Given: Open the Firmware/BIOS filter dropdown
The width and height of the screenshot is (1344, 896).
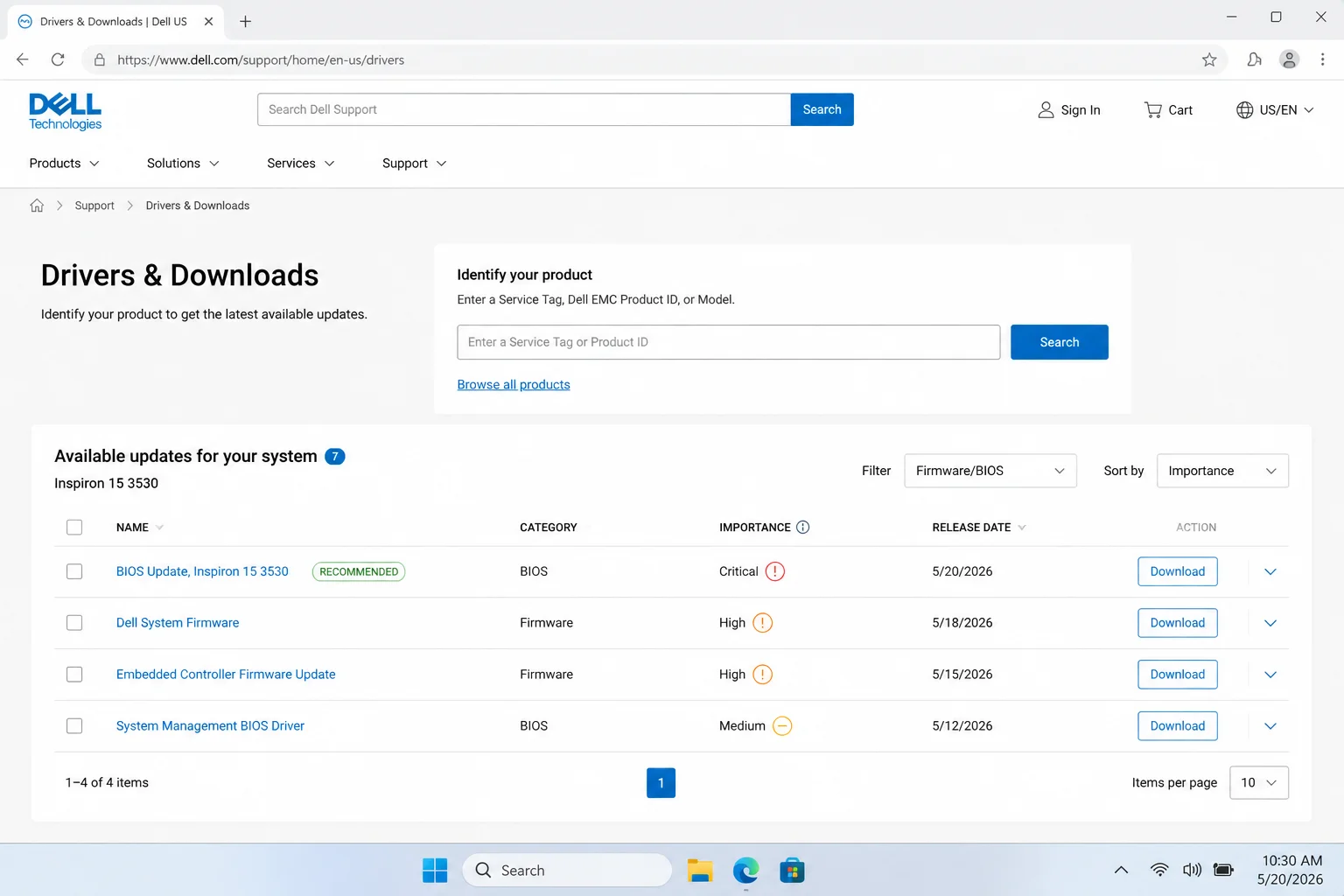Looking at the screenshot, I should pos(990,471).
